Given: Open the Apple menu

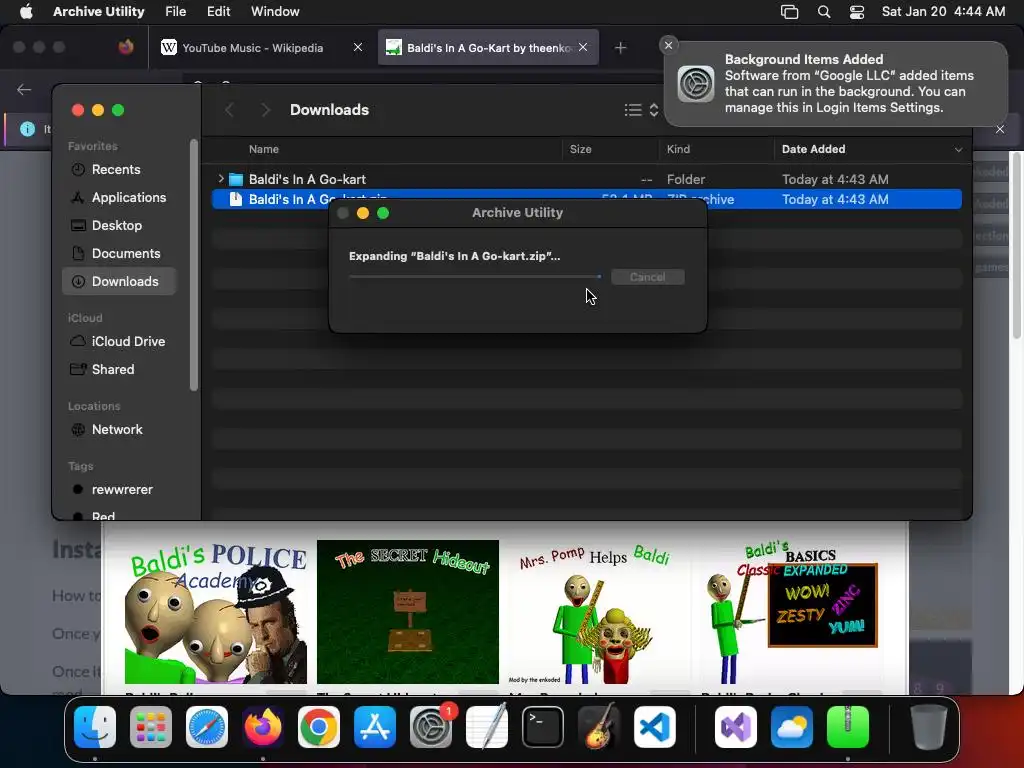Looking at the screenshot, I should [x=26, y=11].
